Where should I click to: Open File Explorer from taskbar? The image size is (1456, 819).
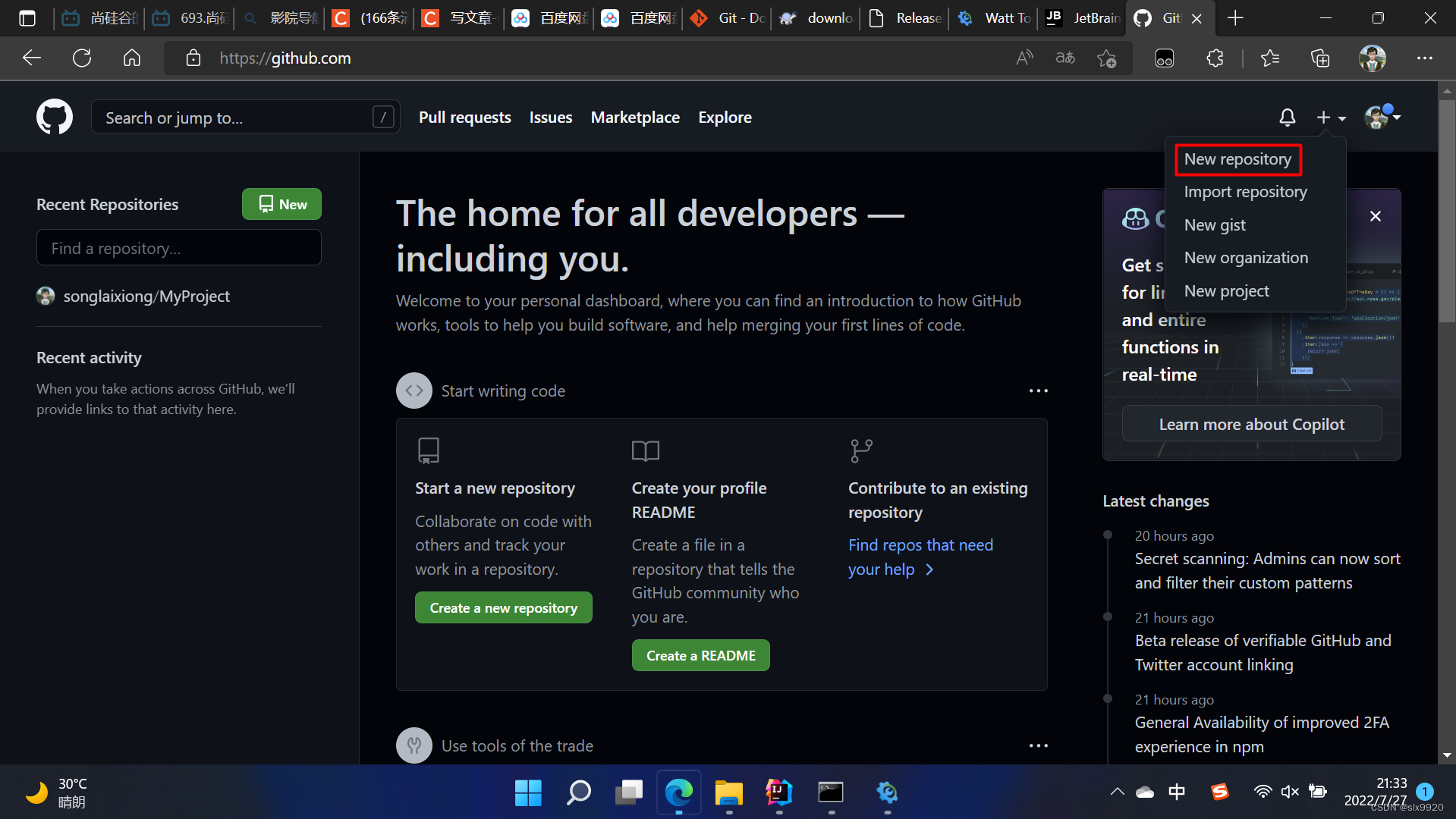point(728,793)
